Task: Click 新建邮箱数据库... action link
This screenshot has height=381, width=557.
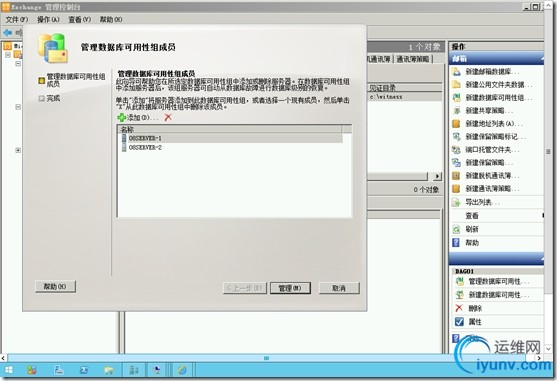Action: coord(492,72)
